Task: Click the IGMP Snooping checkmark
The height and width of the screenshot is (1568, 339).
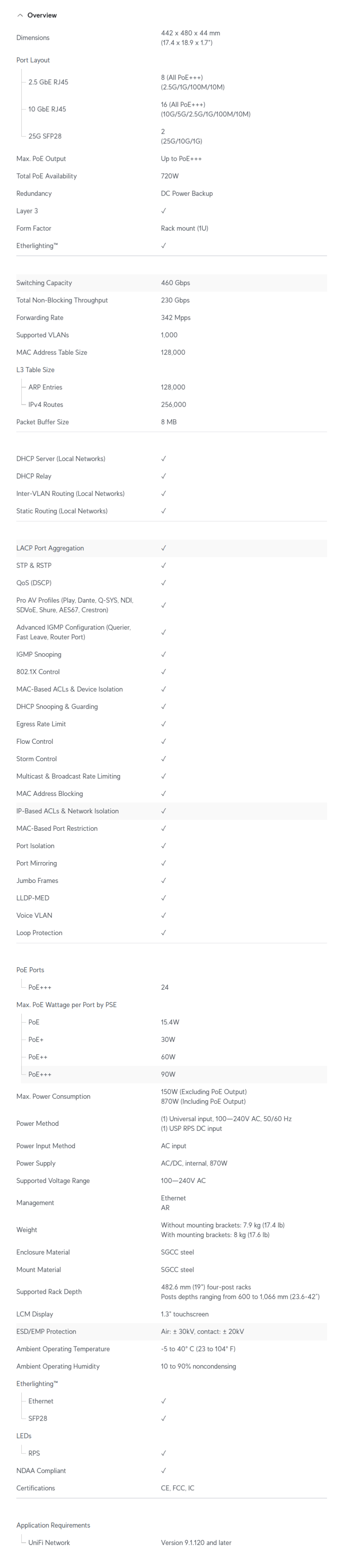Action: tap(163, 654)
